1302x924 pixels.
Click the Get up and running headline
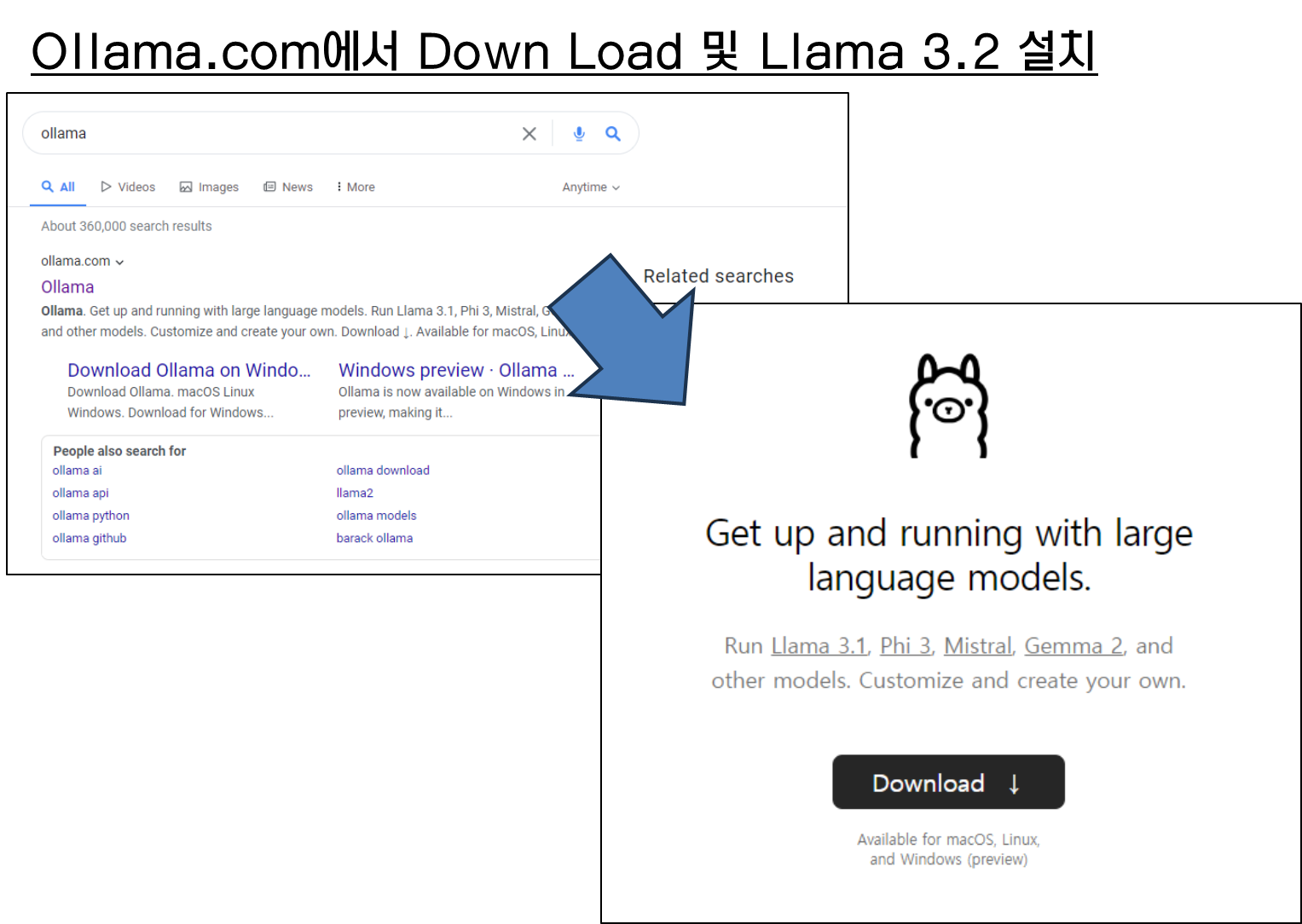pos(948,555)
